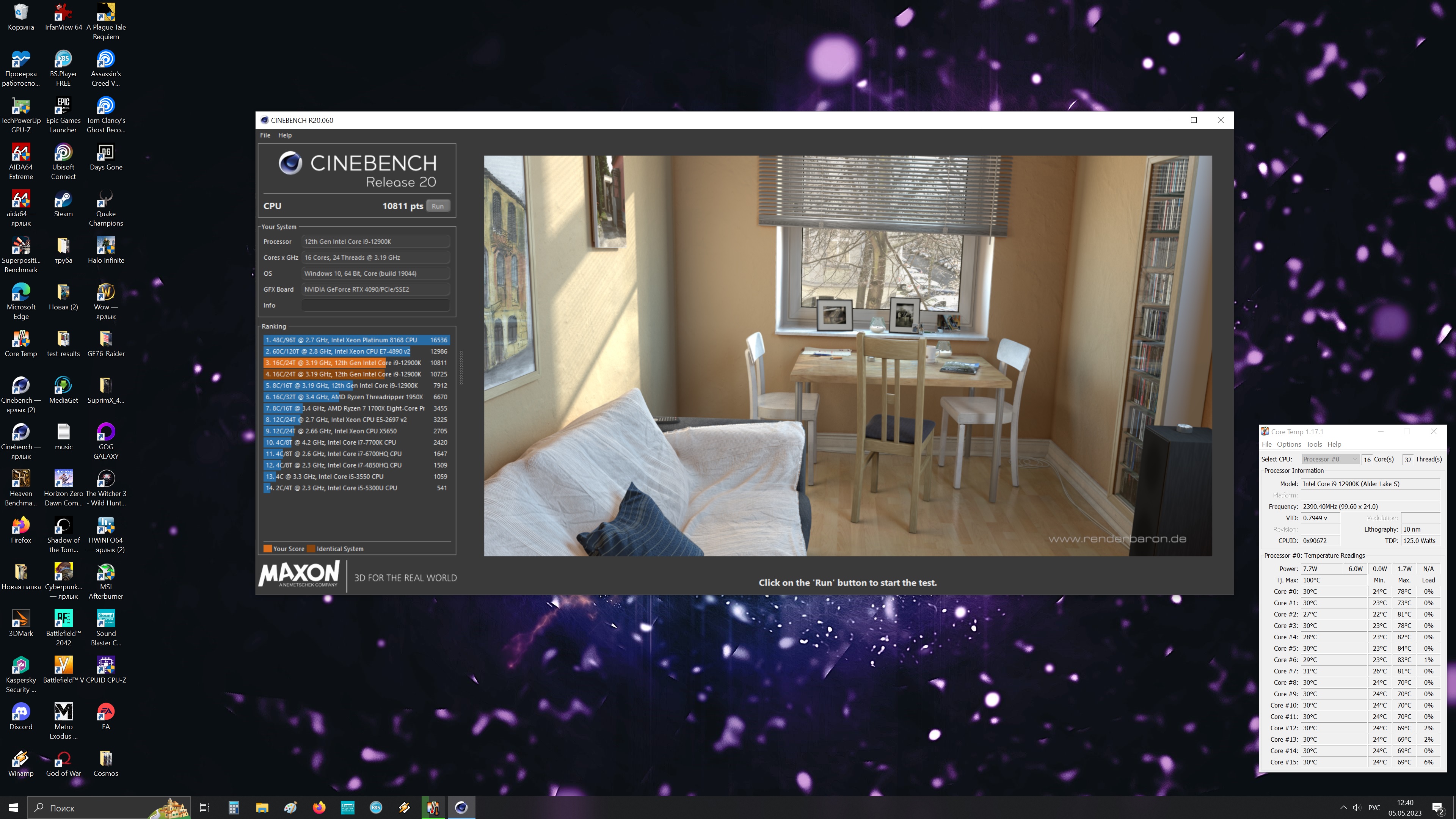The width and height of the screenshot is (1456, 819).
Task: Click the empty Info field in Your System
Action: 375,305
